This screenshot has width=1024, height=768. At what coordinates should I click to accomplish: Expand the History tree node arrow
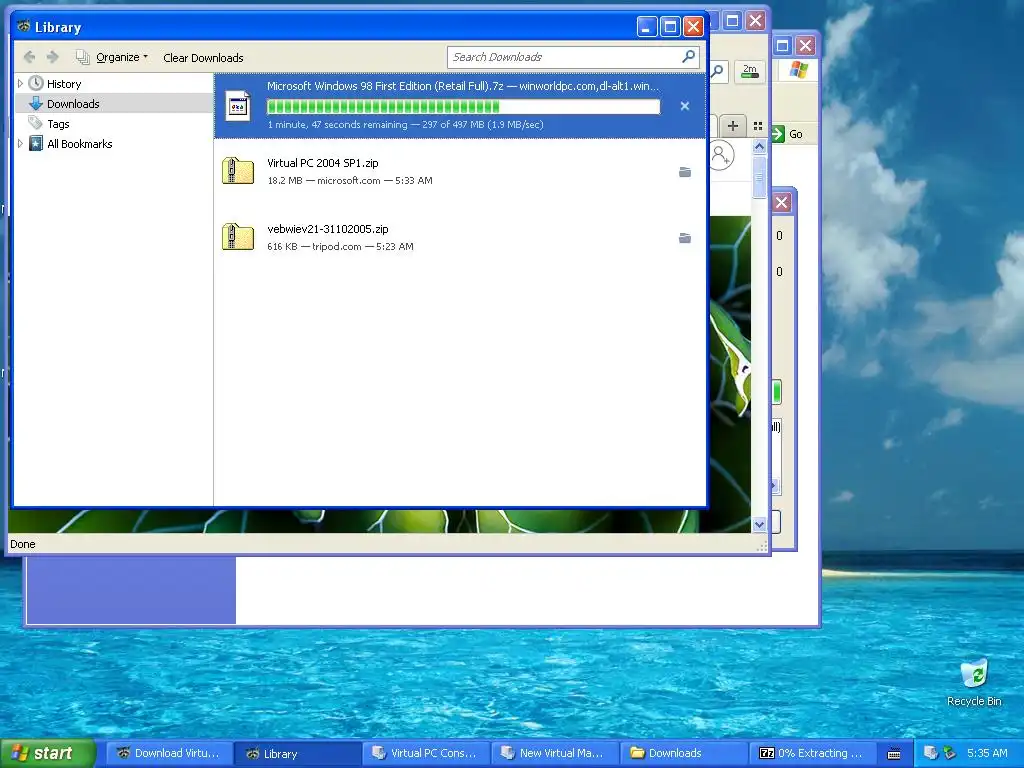coord(20,84)
